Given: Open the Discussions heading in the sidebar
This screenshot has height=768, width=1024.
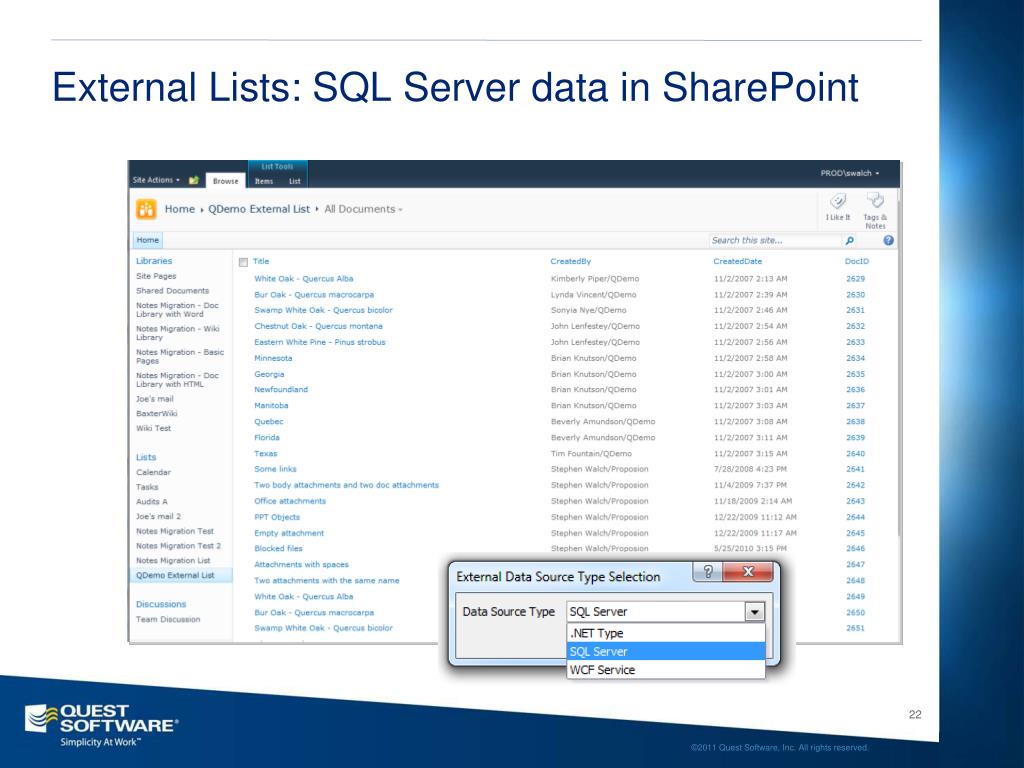Looking at the screenshot, I should [x=161, y=604].
